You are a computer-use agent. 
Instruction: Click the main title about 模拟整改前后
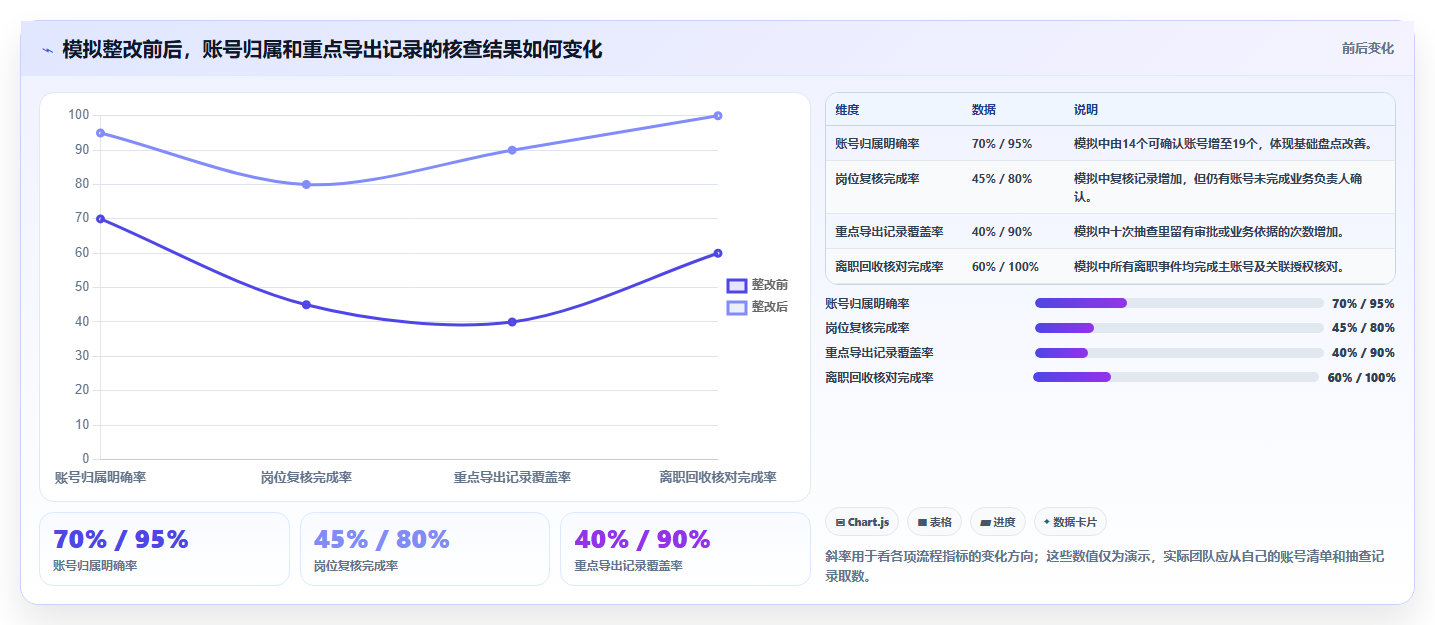tap(332, 49)
